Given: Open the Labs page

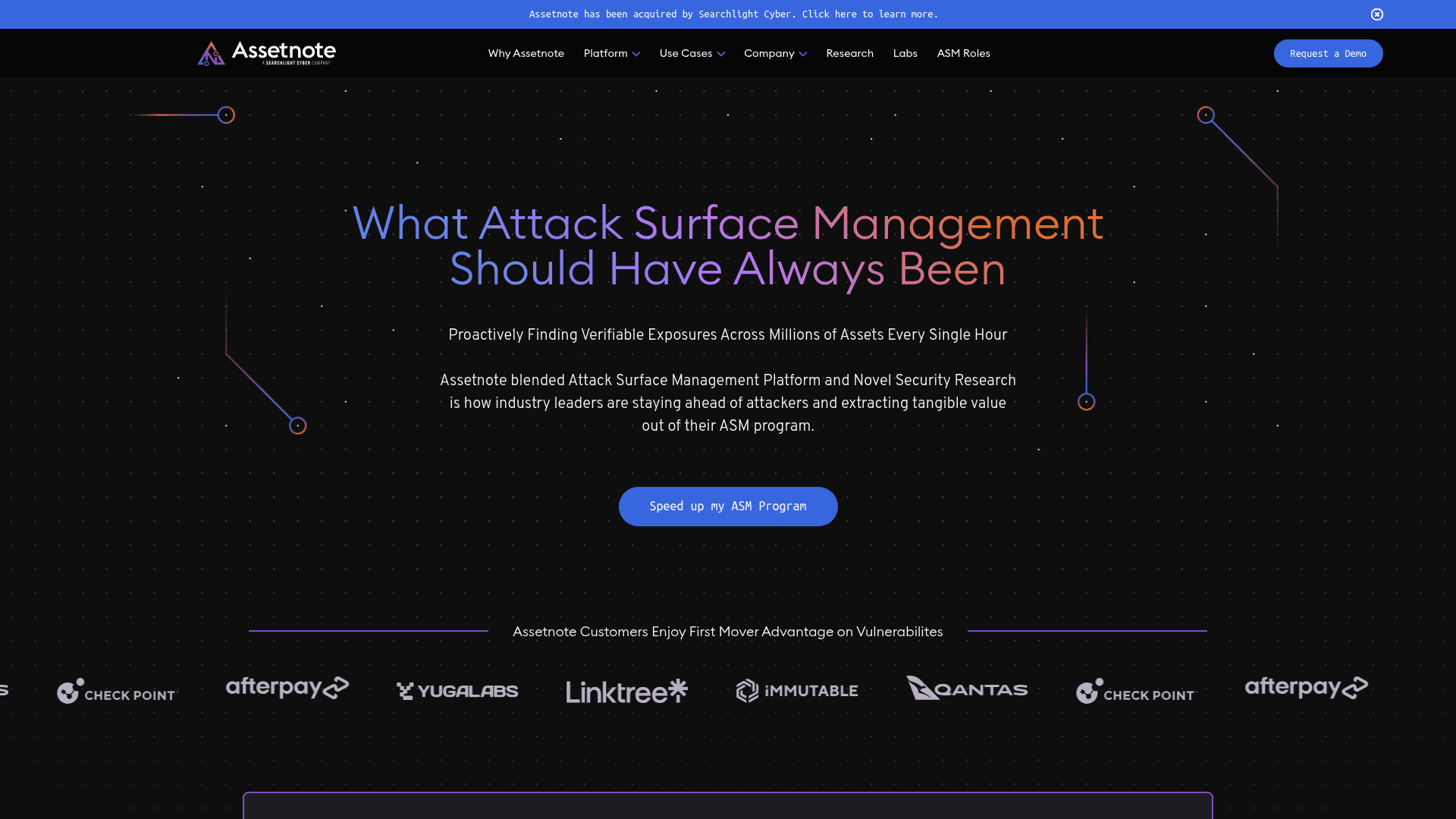Looking at the screenshot, I should pos(905,53).
